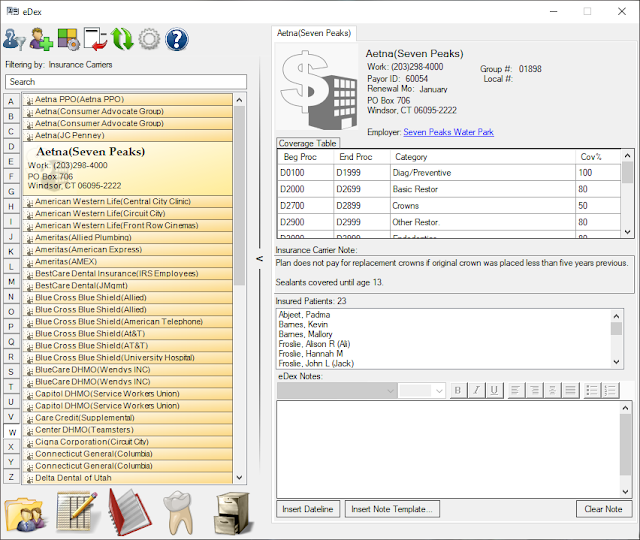Image resolution: width=640 pixels, height=540 pixels.
Task: Toggle italic formatting in eDex Notes
Action: [x=476, y=391]
